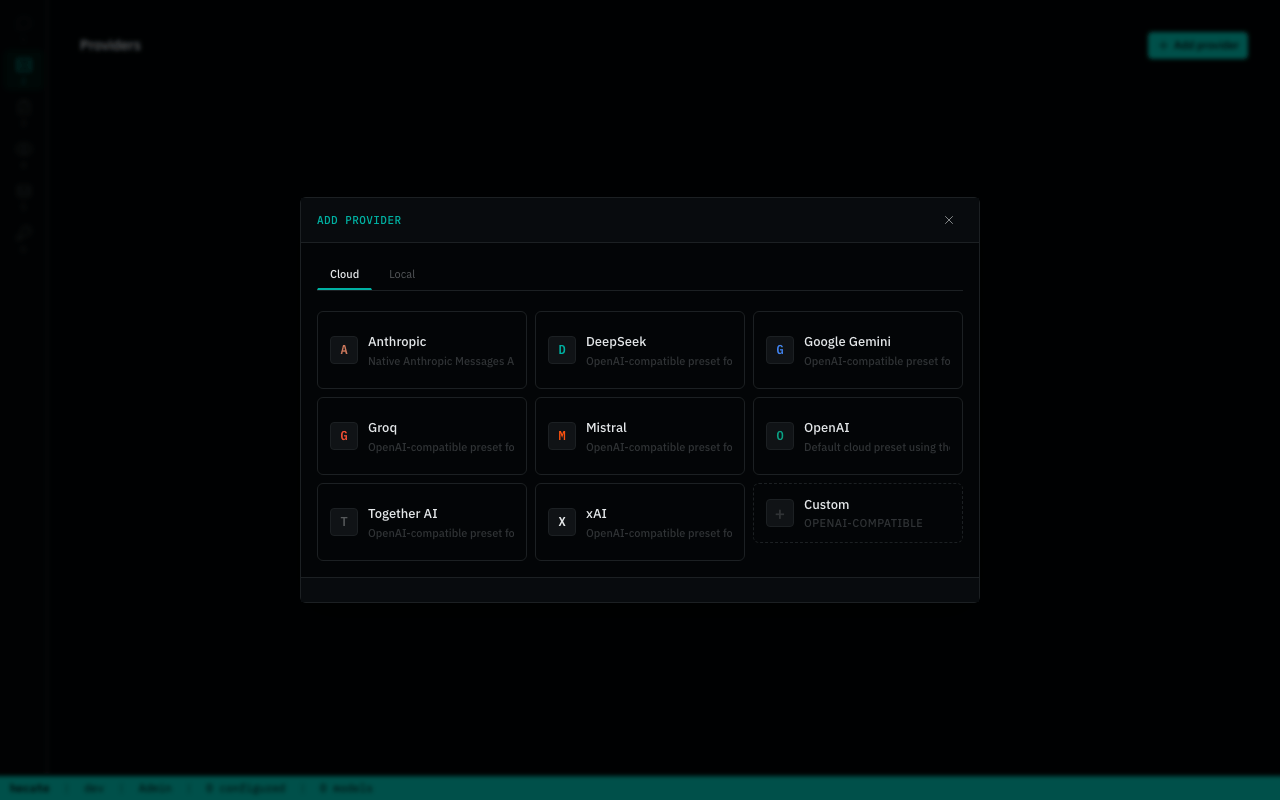Click the Groq red 'G' badge icon
Image resolution: width=1280 pixels, height=800 pixels.
point(344,436)
